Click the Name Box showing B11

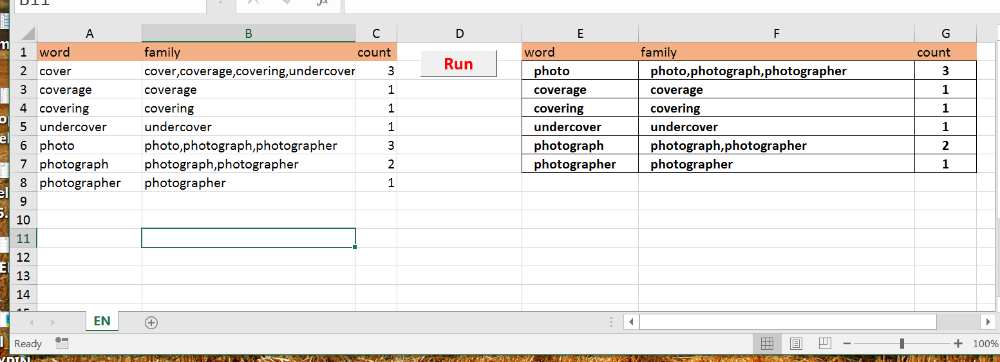click(110, 3)
